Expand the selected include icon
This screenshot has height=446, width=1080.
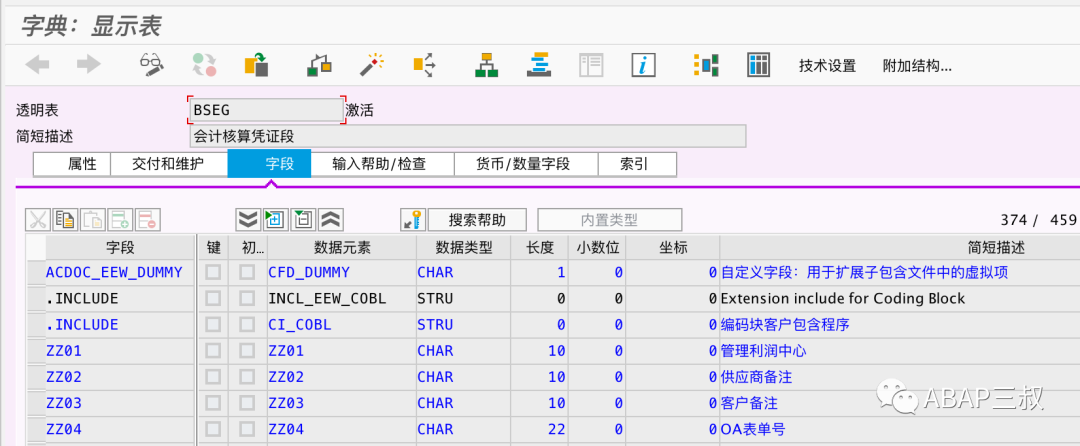(276, 220)
